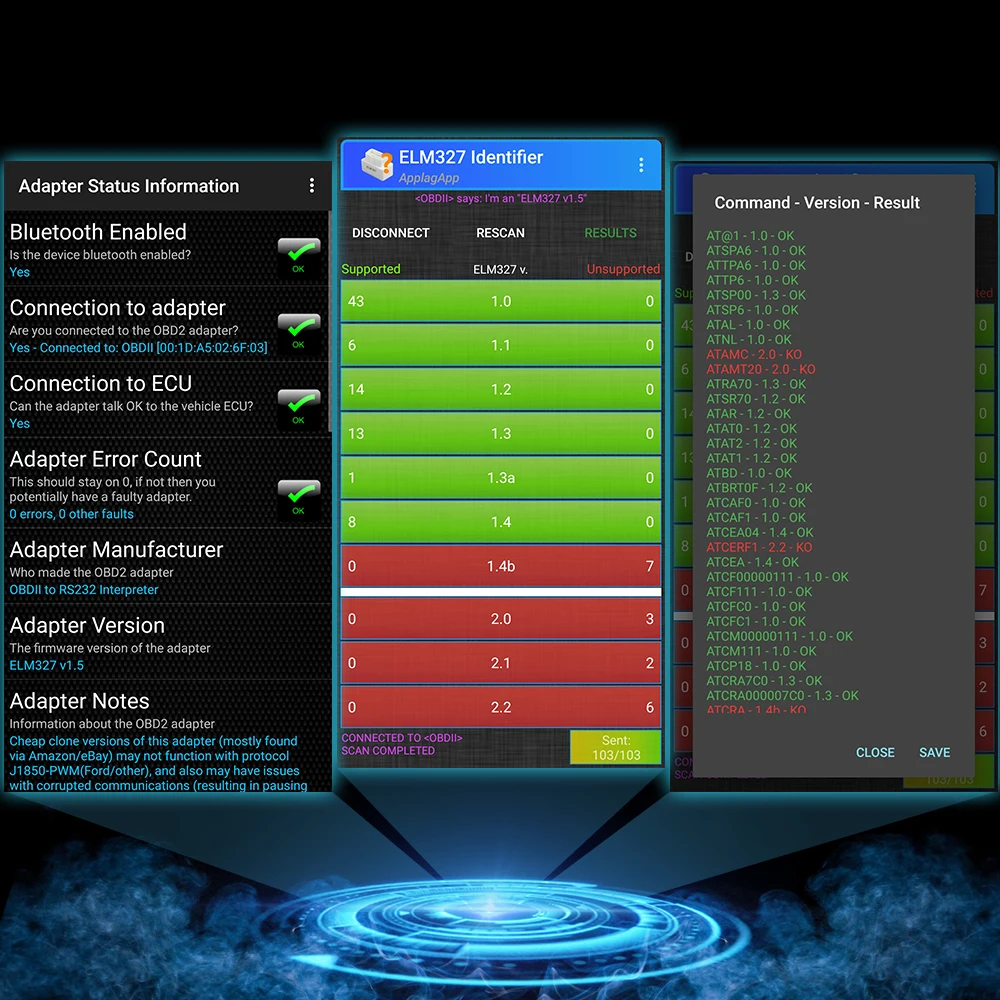1000x1000 pixels.
Task: Select the red version 2.2 row
Action: (x=501, y=707)
